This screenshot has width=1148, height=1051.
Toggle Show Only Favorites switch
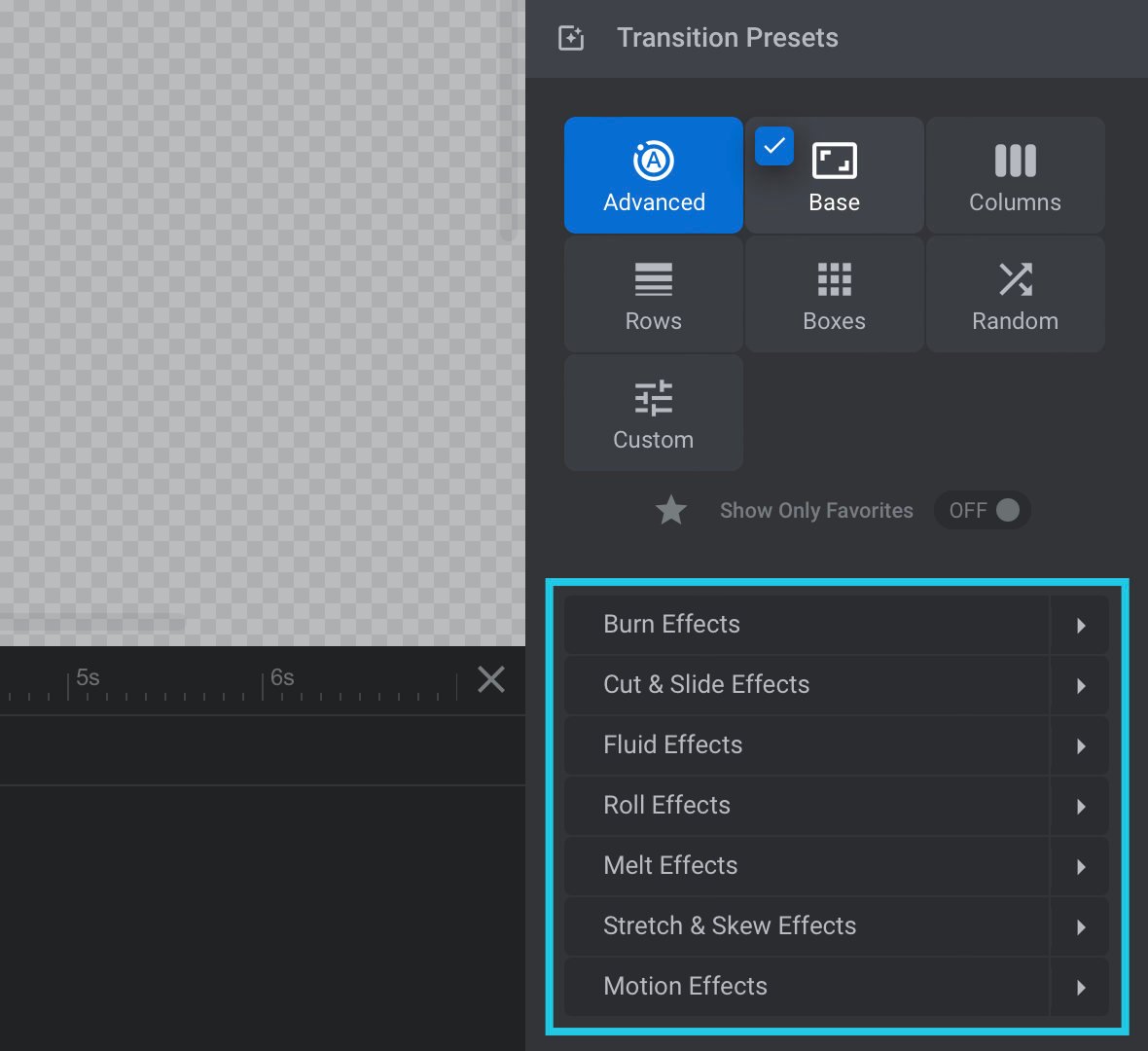(982, 510)
